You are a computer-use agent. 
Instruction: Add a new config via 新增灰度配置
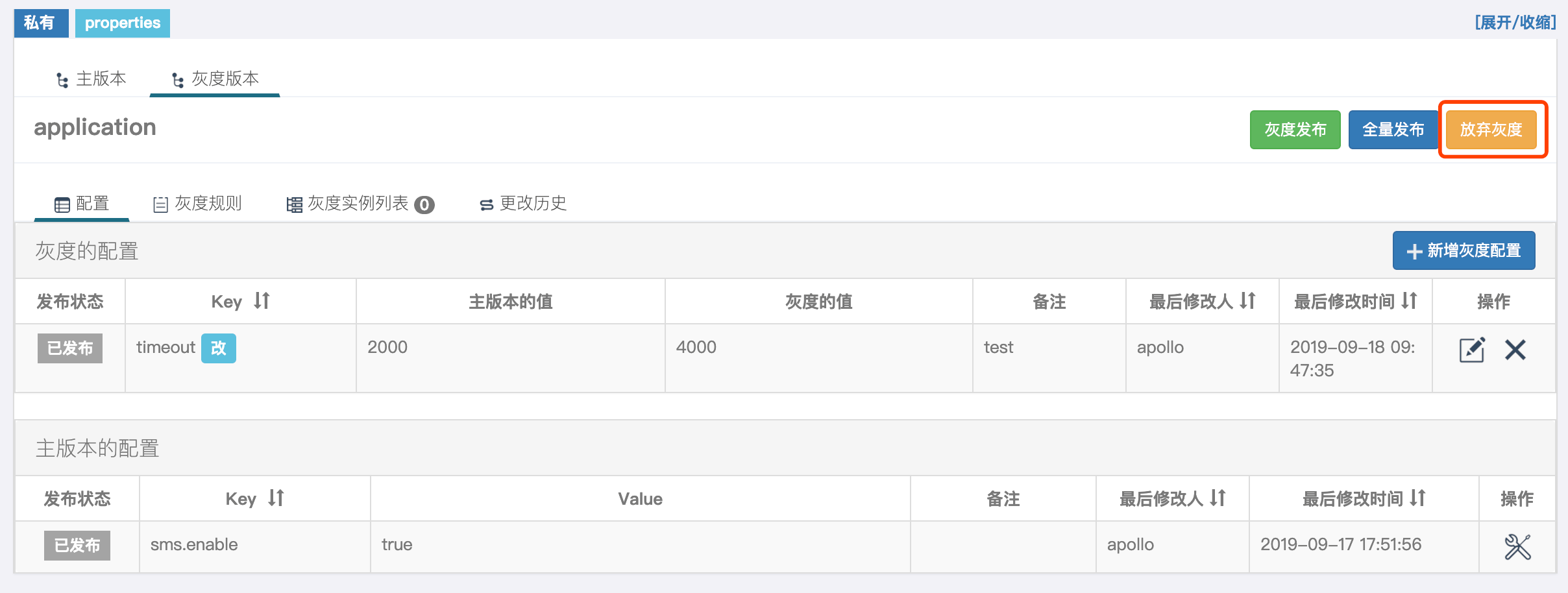click(1464, 250)
